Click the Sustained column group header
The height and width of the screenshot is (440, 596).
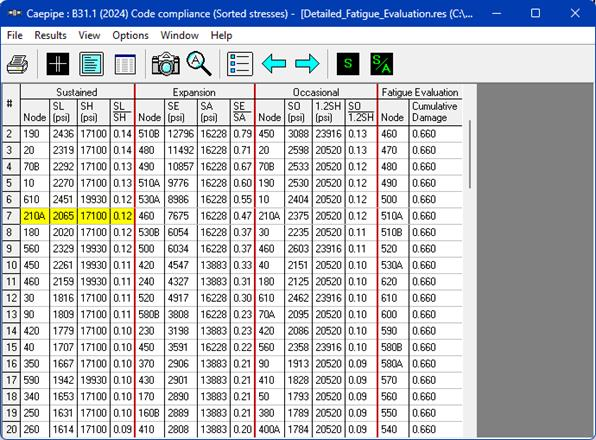tap(77, 92)
